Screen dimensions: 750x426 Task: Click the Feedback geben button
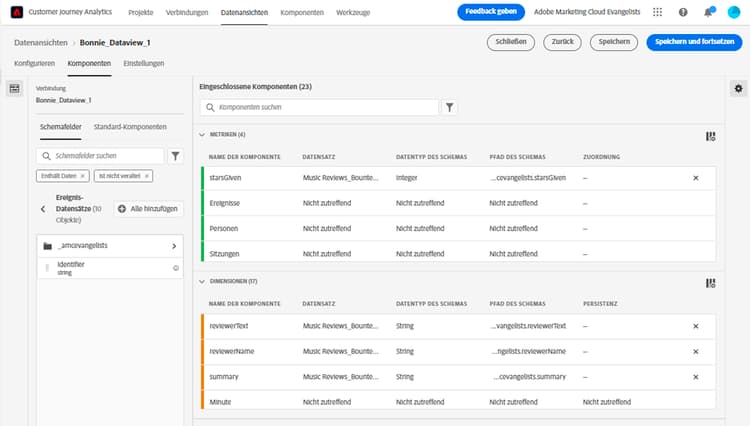coord(491,12)
